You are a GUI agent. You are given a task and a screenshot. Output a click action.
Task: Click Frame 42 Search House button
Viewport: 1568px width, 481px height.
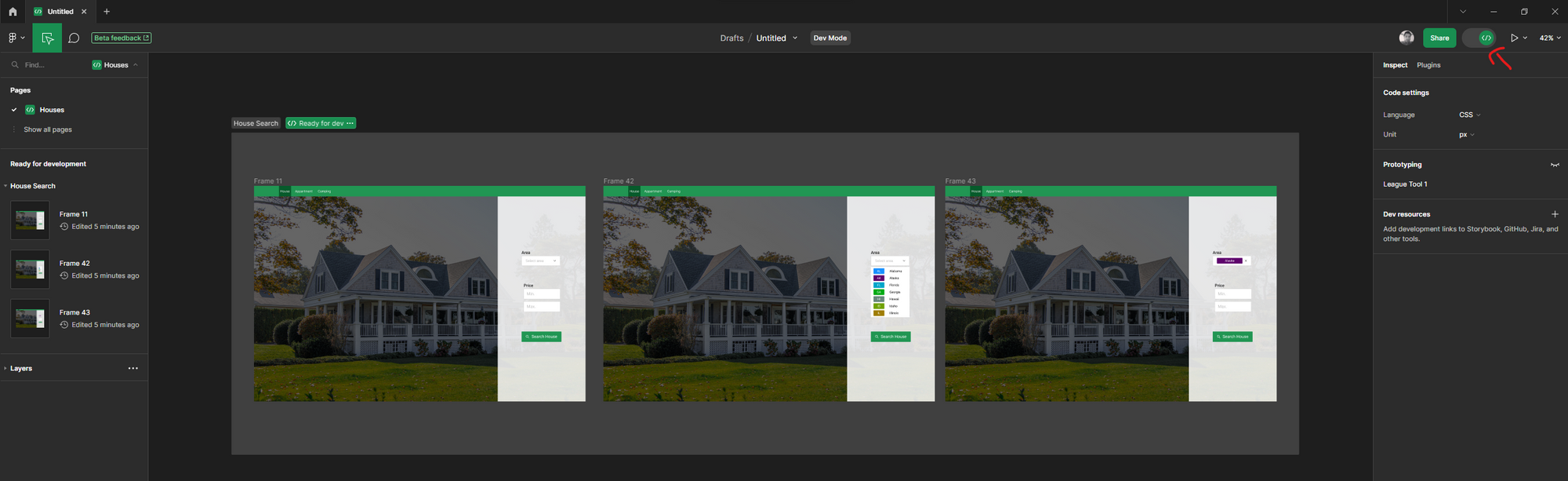(x=891, y=337)
